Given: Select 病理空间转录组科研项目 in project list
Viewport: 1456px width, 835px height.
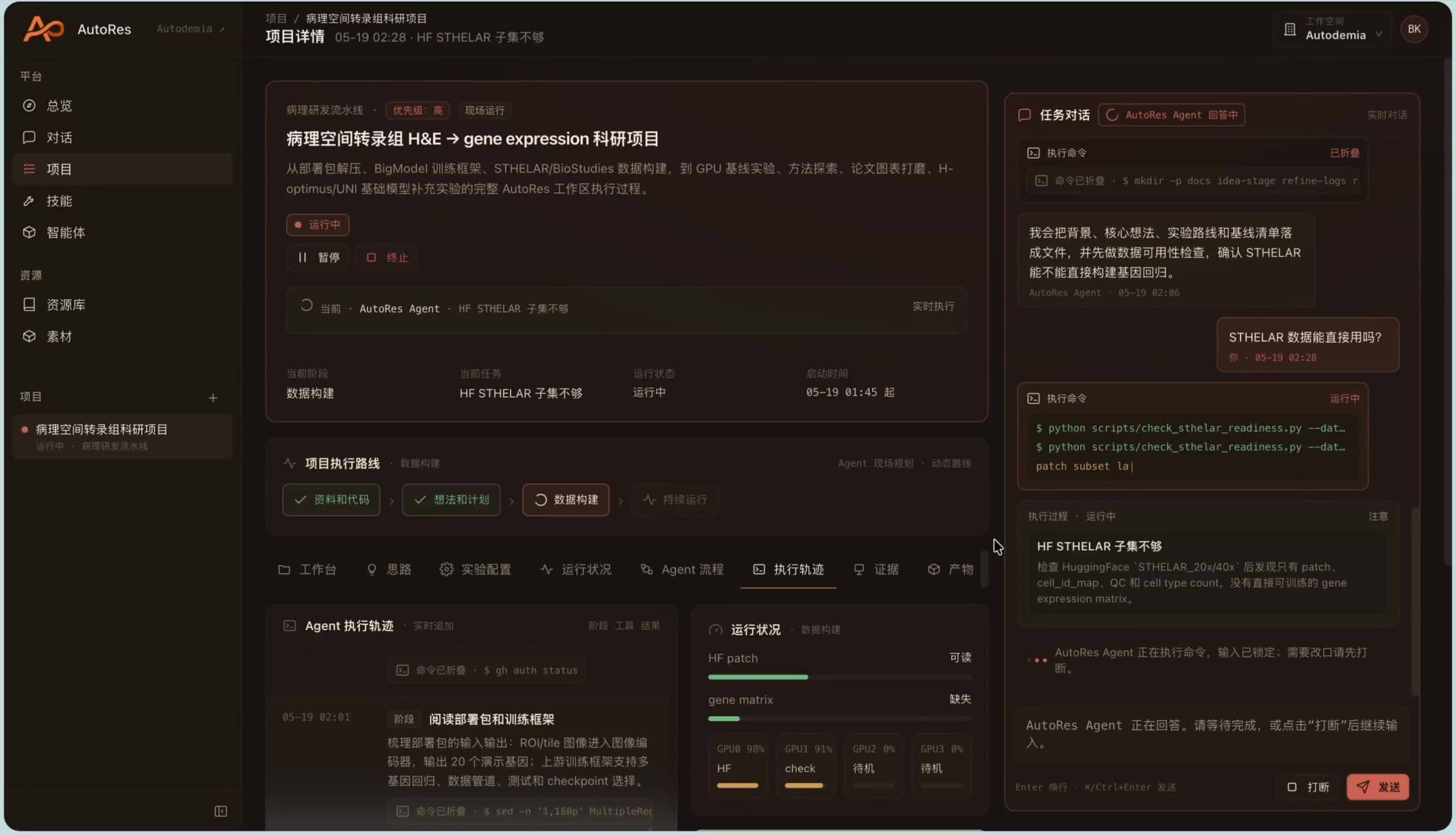Looking at the screenshot, I should tap(122, 437).
